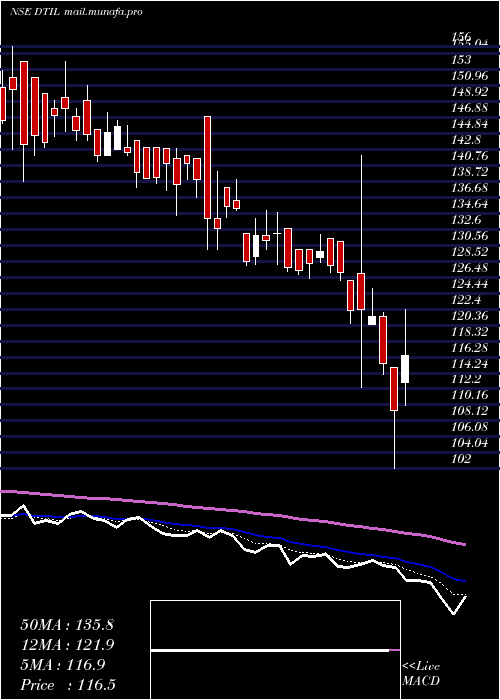500x700 pixels.
Task: Click the pink 50MA line
Action: click(232, 511)
